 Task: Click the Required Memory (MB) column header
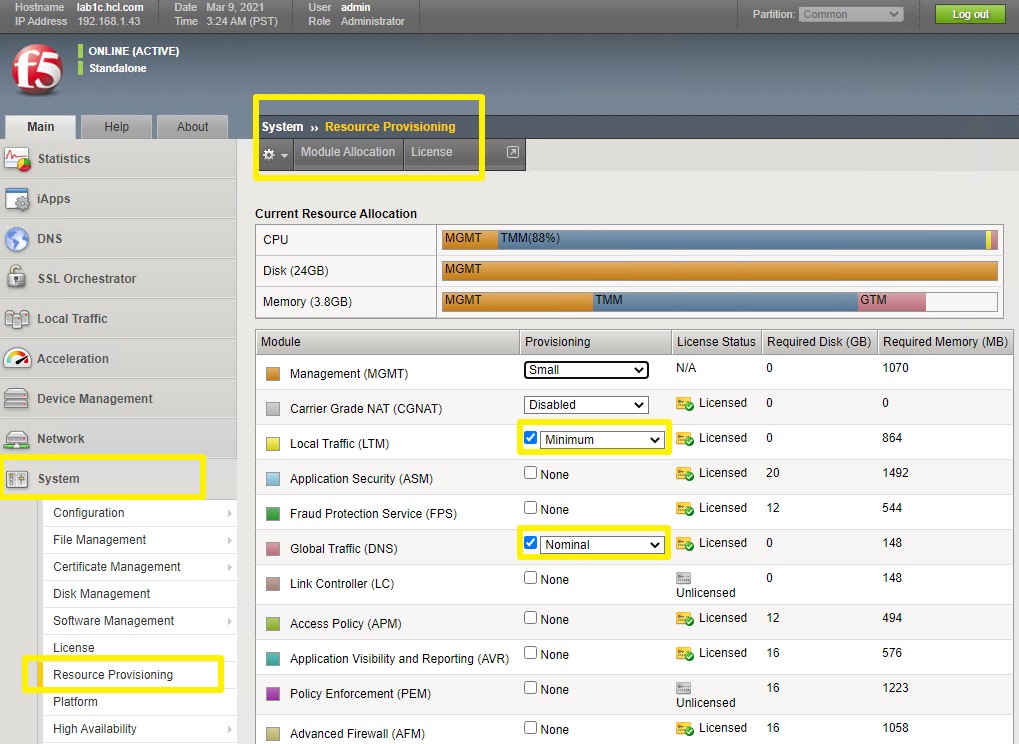tap(945, 342)
